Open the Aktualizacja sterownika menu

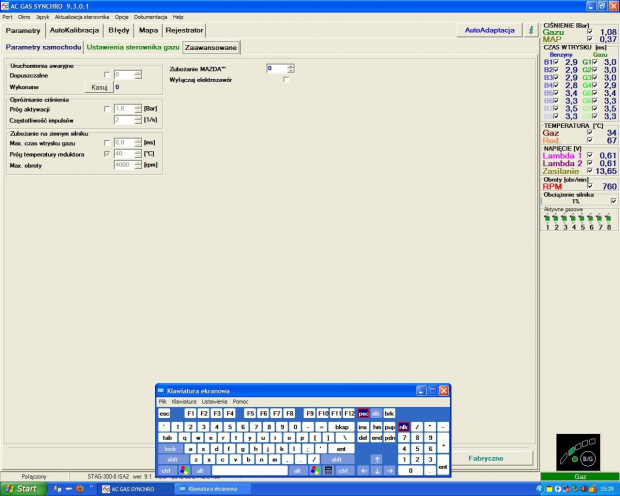tap(82, 17)
